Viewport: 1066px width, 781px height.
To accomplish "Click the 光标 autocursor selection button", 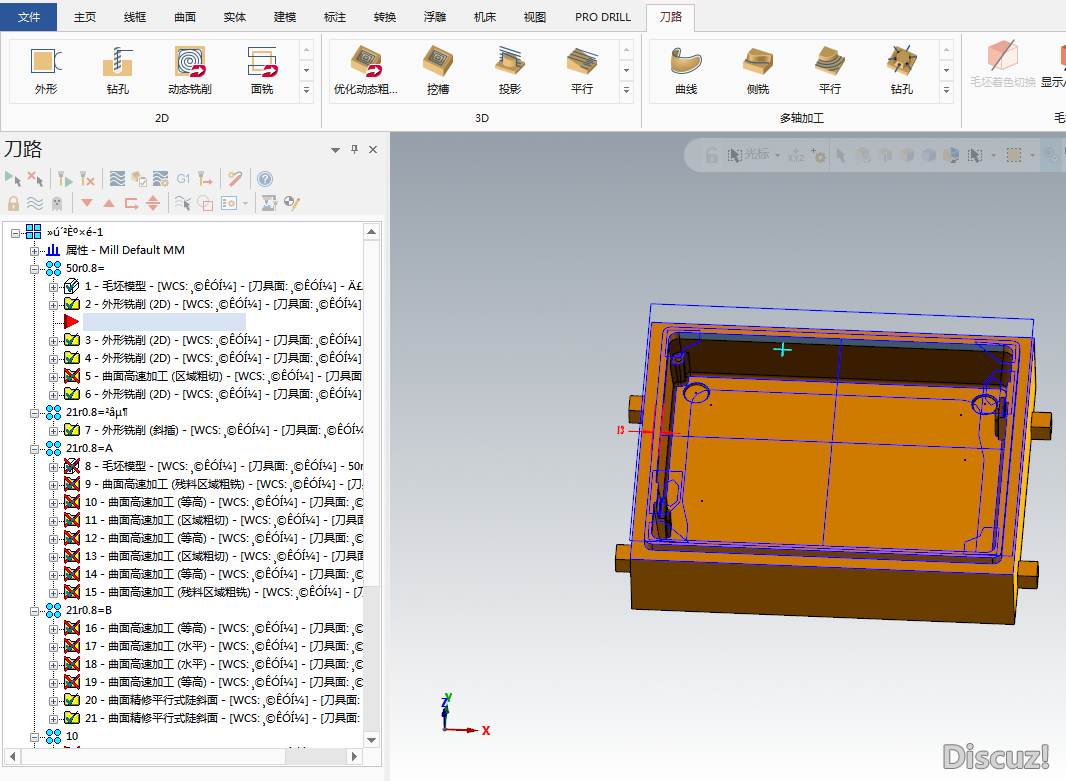I will click(749, 155).
